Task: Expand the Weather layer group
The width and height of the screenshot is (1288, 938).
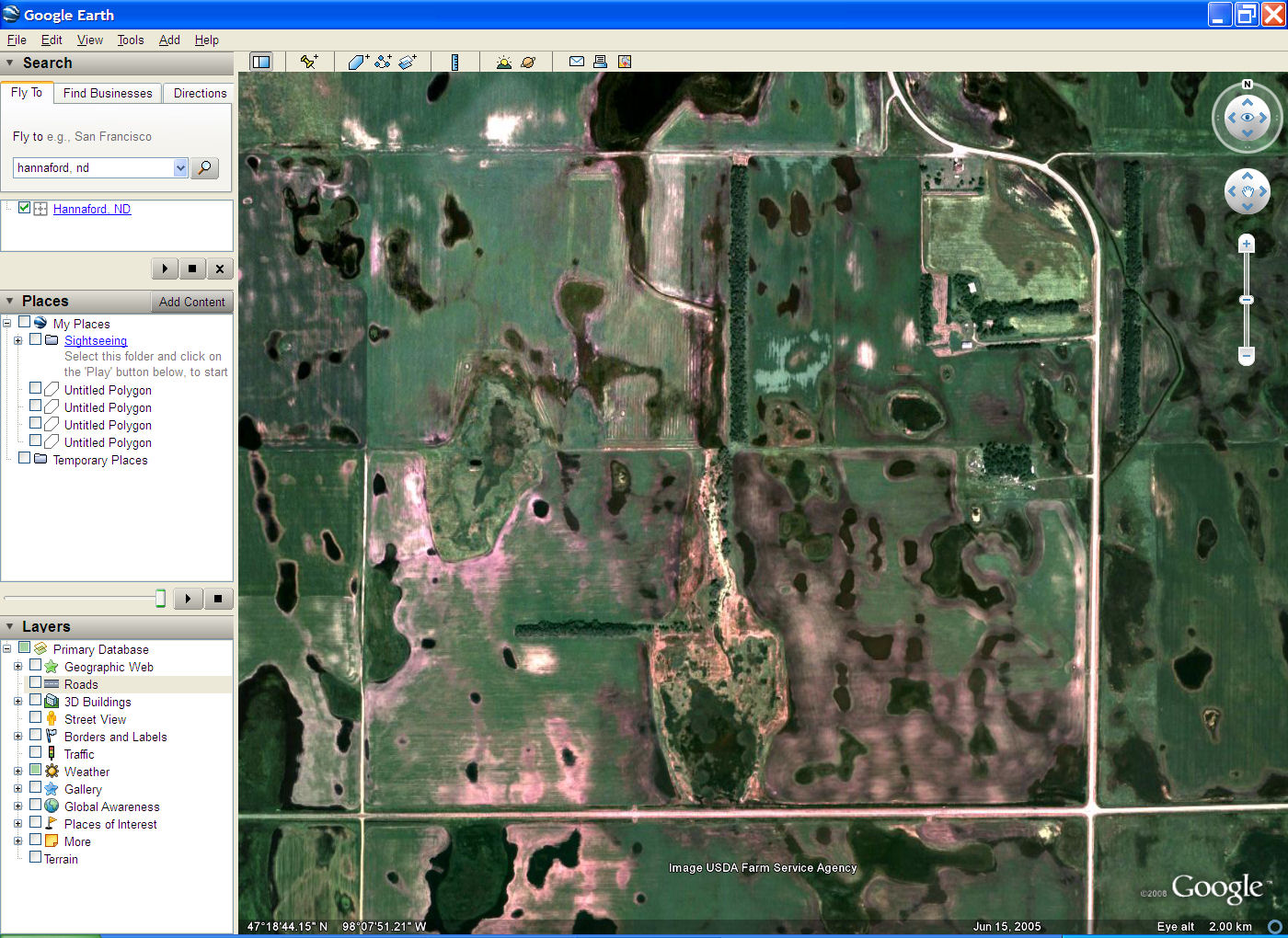Action: [x=17, y=772]
